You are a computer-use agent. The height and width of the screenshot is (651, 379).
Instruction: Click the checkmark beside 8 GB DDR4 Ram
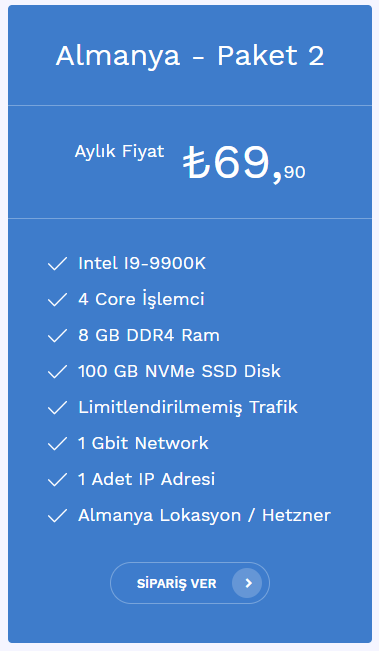coord(57,335)
